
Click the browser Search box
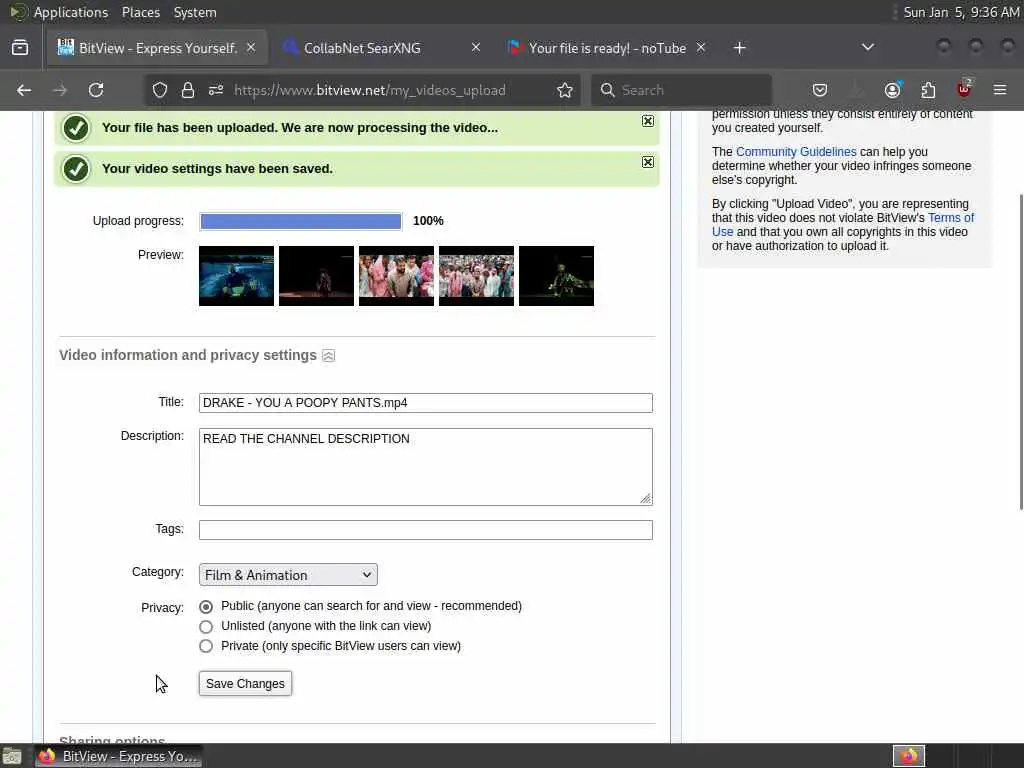click(x=682, y=90)
